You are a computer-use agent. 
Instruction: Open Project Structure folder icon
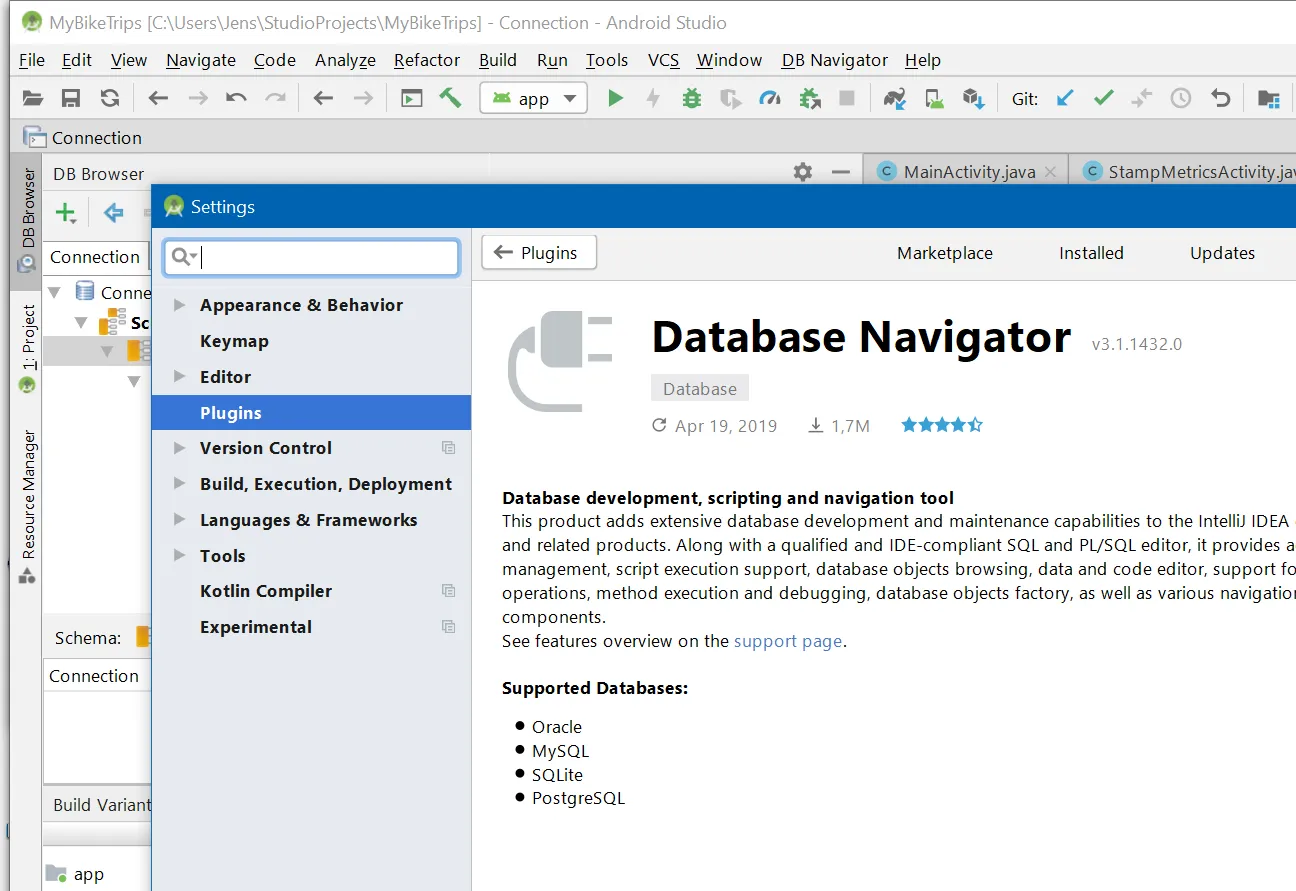(1269, 98)
